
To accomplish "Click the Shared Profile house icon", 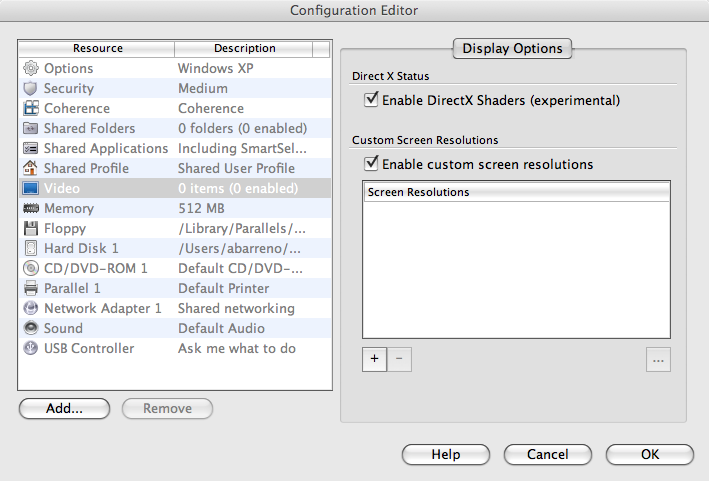I will 30,168.
